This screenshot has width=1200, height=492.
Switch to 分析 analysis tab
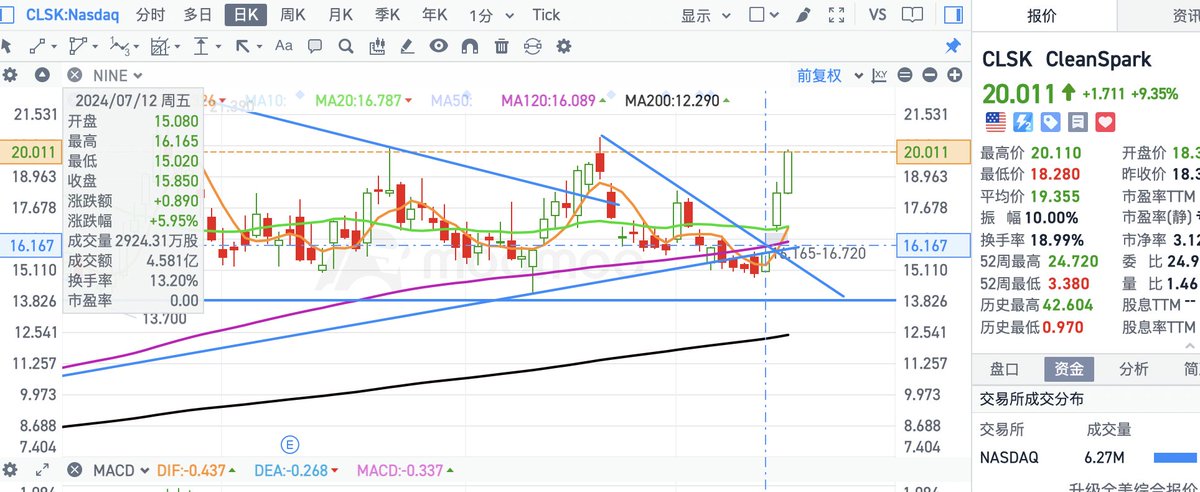(1133, 369)
